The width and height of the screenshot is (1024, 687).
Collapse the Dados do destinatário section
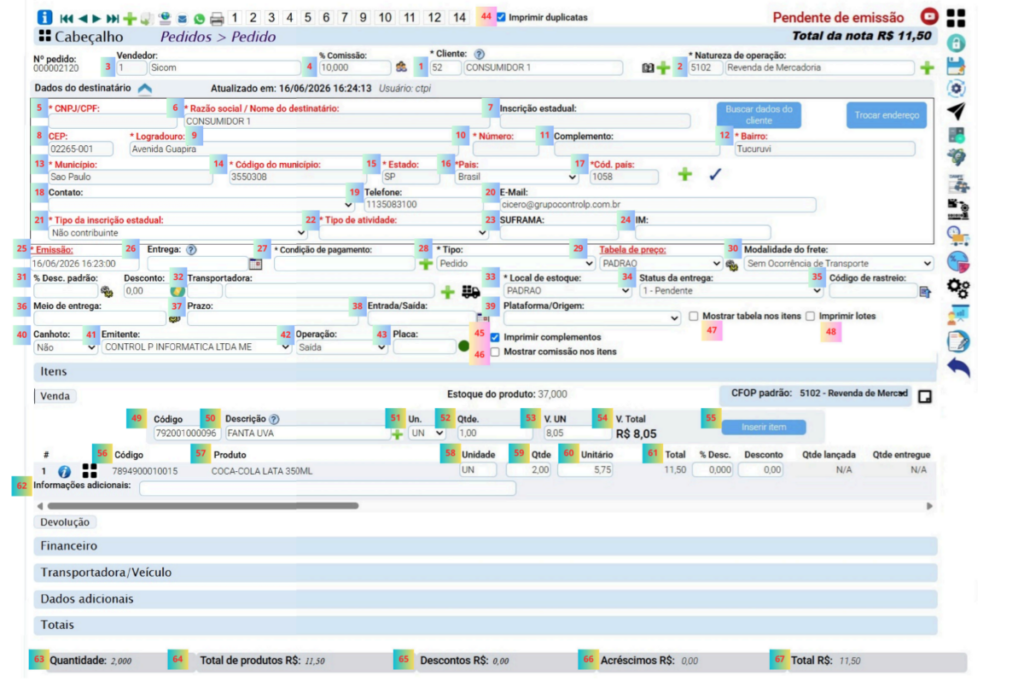click(145, 88)
